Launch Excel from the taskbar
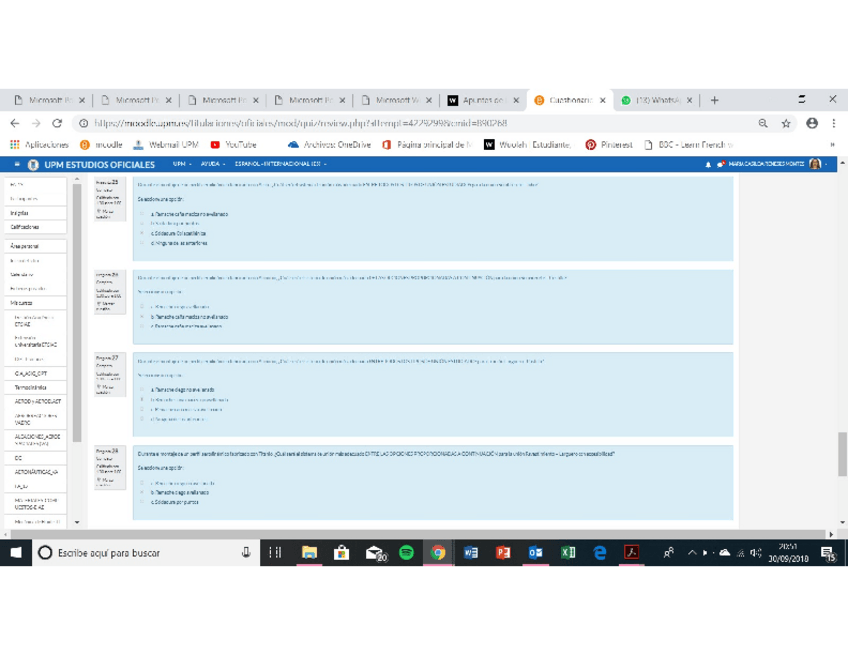The image size is (848, 655). 567,552
